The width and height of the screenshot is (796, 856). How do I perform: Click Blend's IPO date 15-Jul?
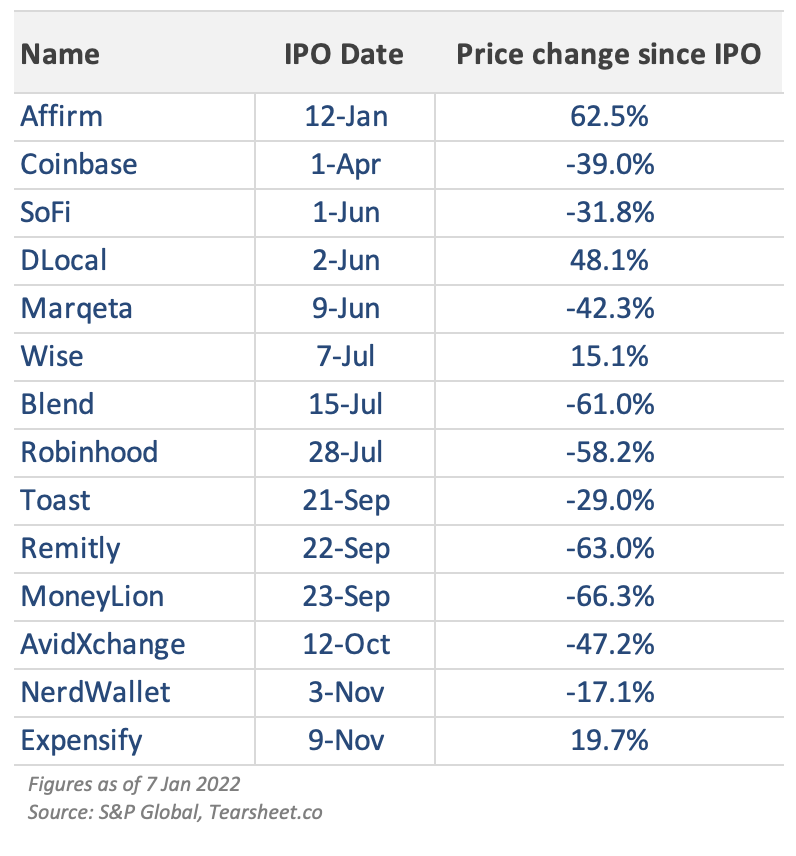345,404
